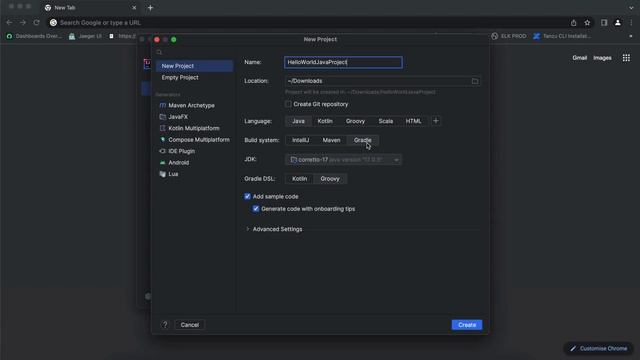The height and width of the screenshot is (360, 640).
Task: Click Customise Chrome button
Action: pos(598,349)
